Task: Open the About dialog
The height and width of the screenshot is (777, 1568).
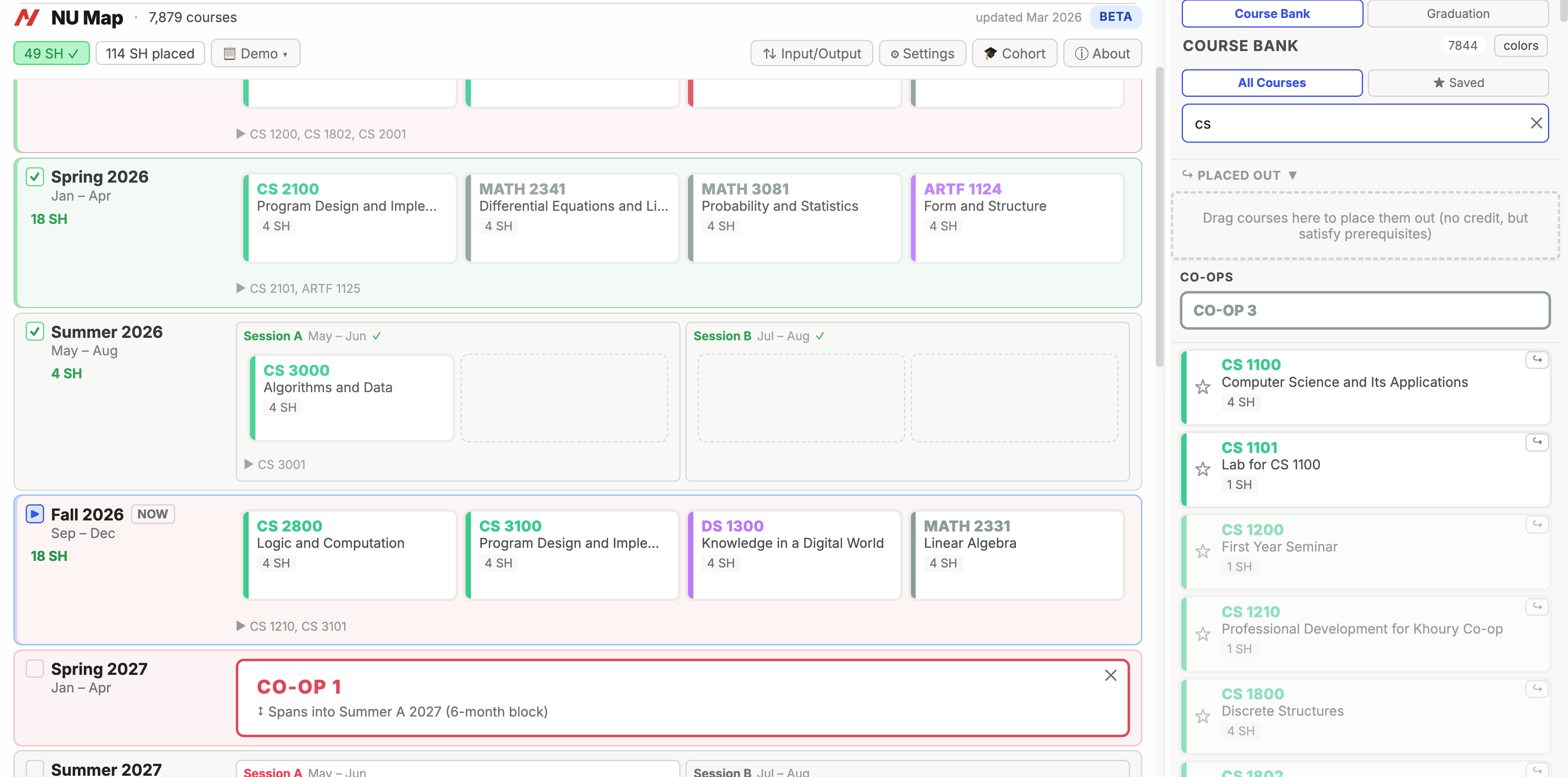Action: pyautogui.click(x=1102, y=54)
